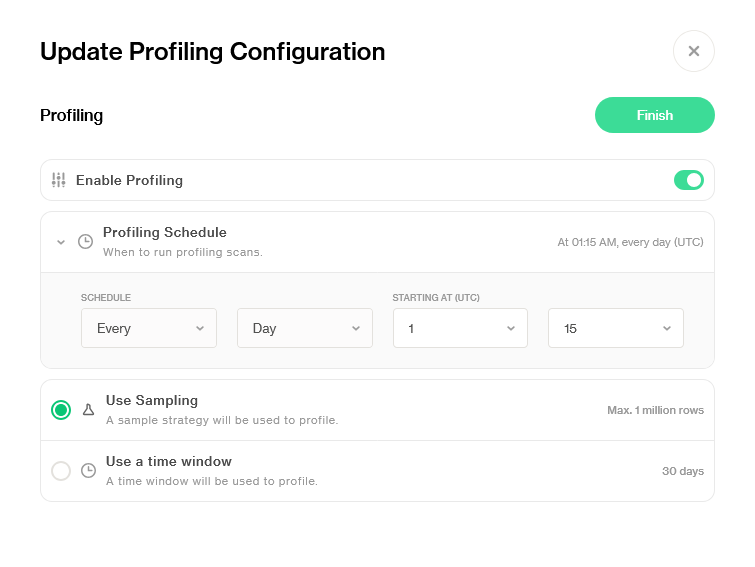755x567 pixels.
Task: Click the schedule summary At 01:15 AM text
Action: (x=630, y=242)
